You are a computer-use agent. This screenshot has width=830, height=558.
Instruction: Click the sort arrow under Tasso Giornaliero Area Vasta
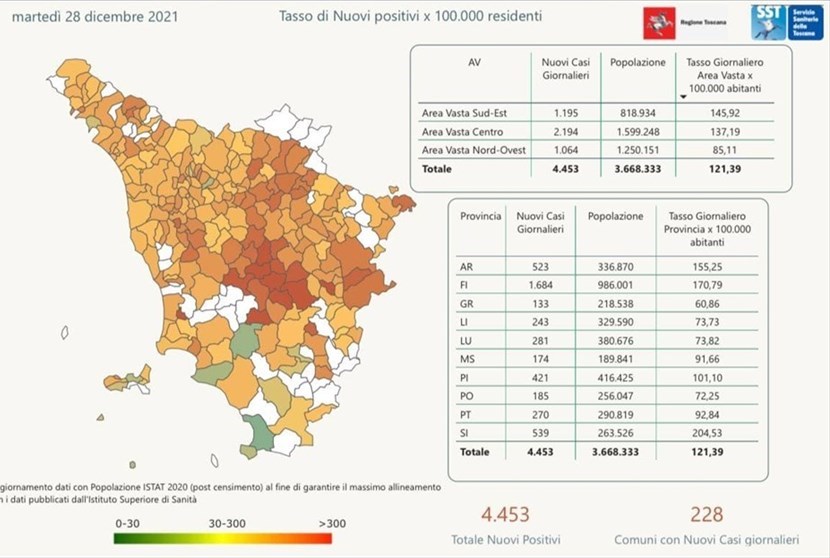coord(682,97)
